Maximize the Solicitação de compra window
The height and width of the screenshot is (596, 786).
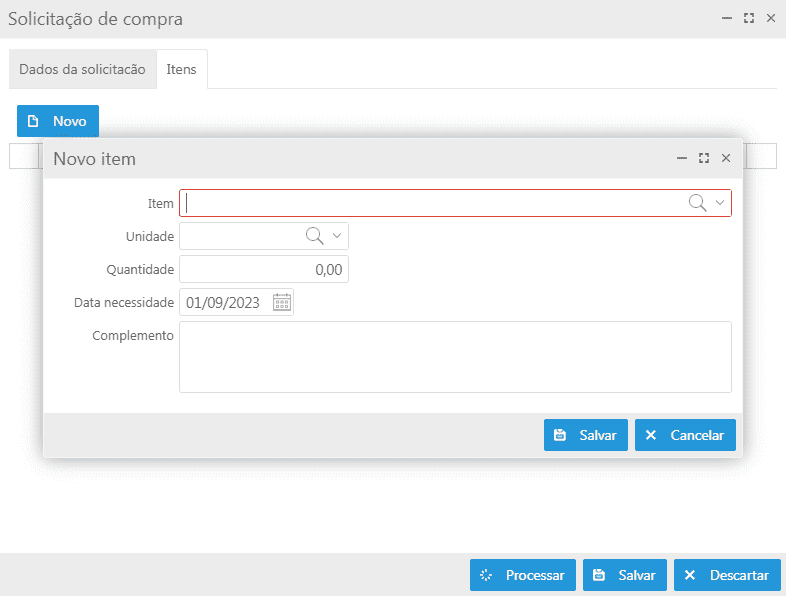(x=749, y=19)
